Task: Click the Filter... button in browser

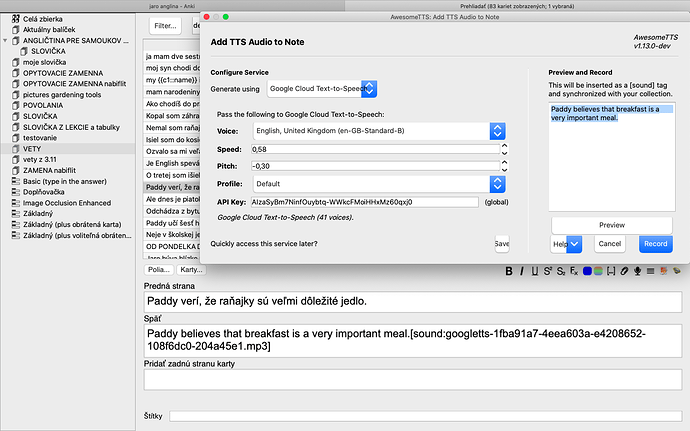Action: (x=165, y=26)
